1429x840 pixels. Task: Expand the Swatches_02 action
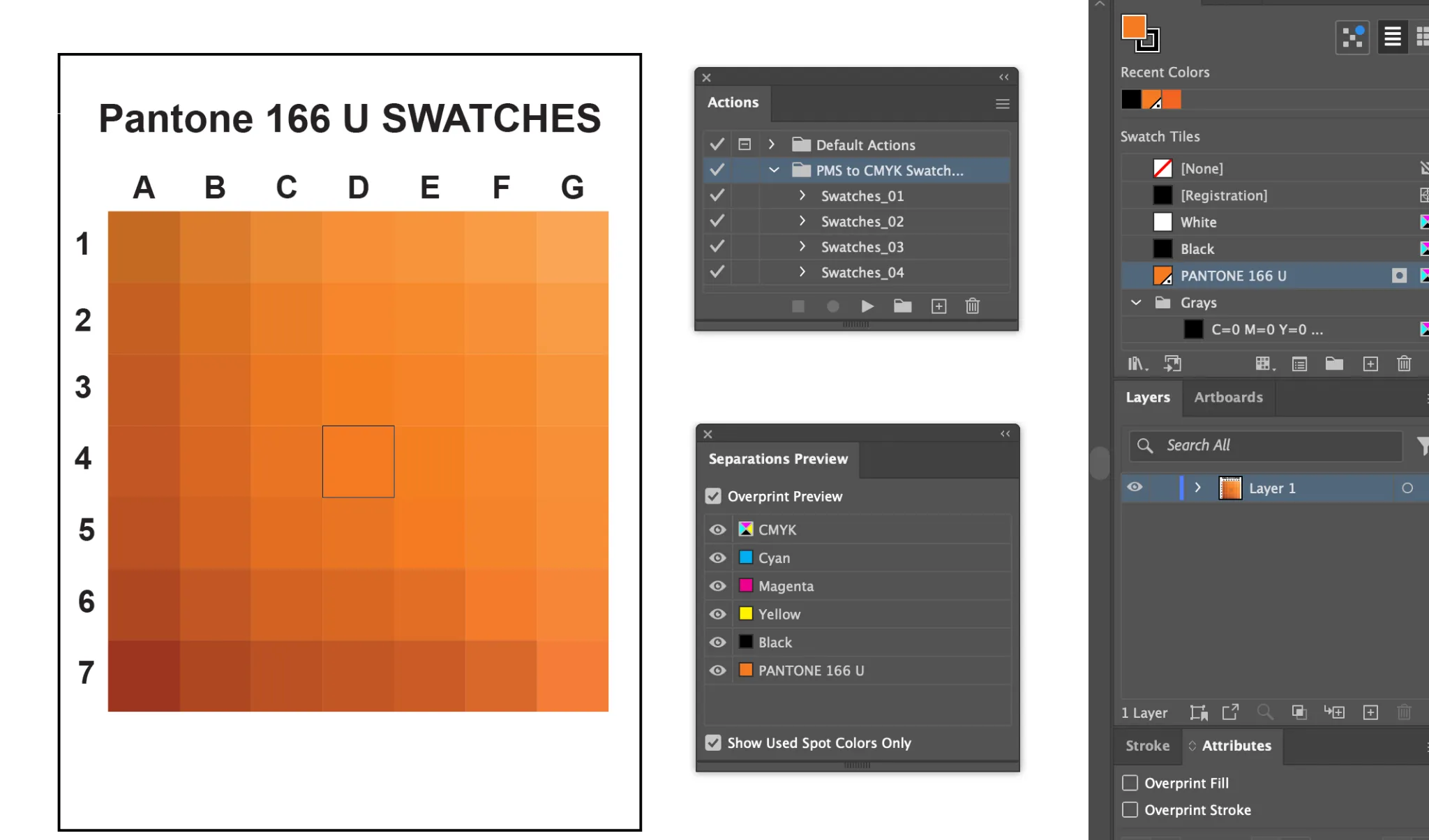802,220
